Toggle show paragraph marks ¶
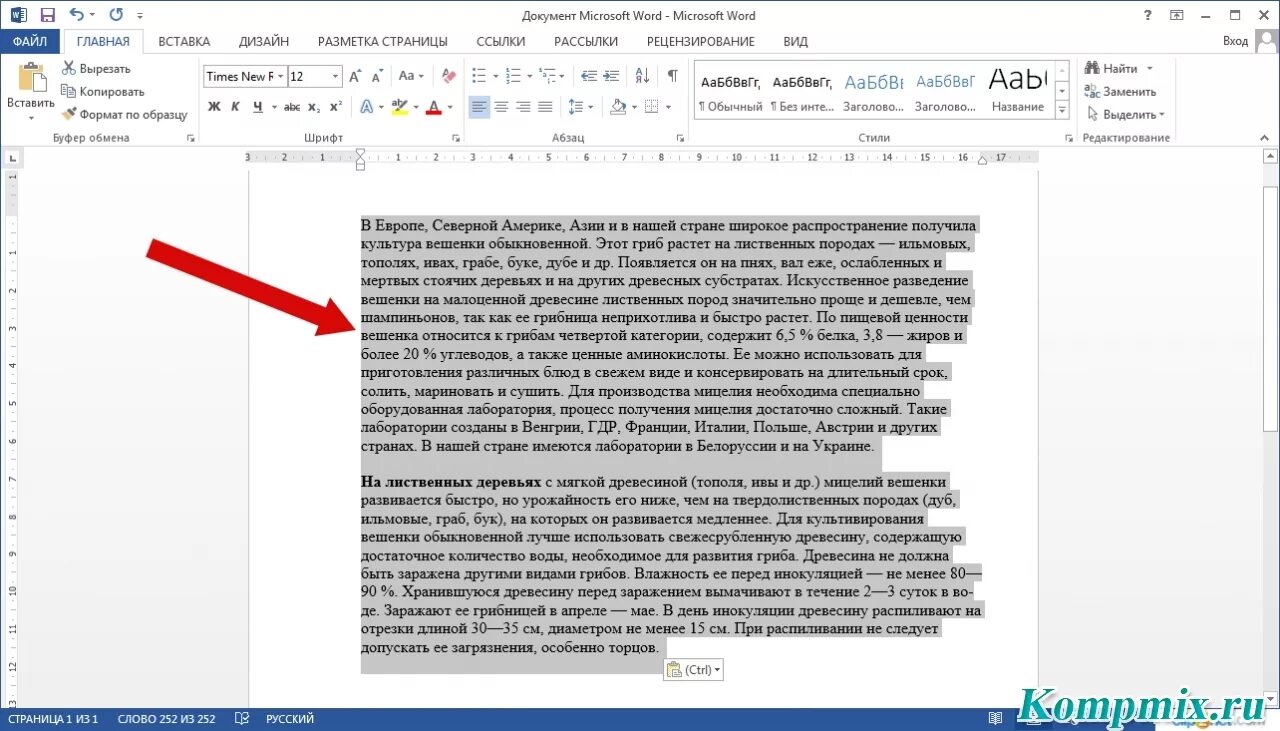The height and width of the screenshot is (731, 1280). coord(672,76)
